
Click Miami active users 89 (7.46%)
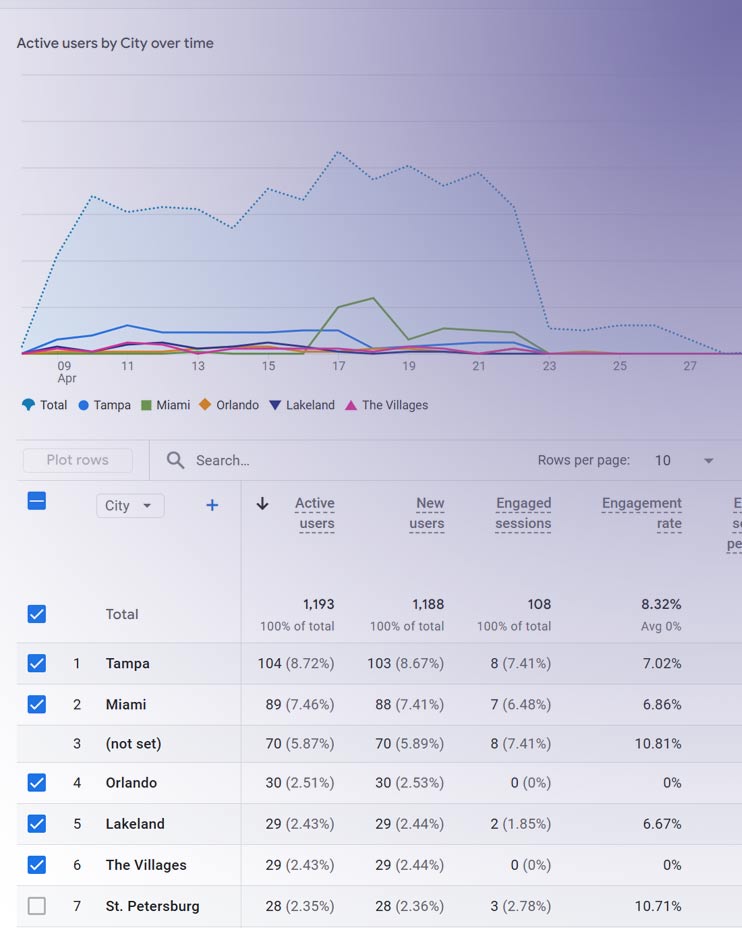click(x=300, y=704)
